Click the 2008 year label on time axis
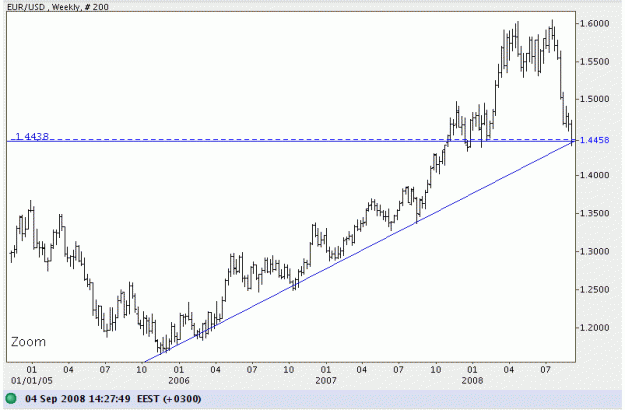The height and width of the screenshot is (410, 625). 472,381
